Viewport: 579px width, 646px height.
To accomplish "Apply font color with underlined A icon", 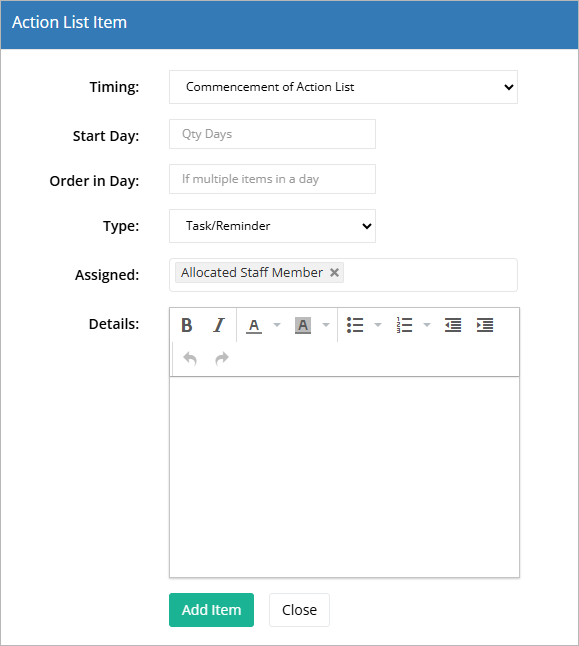I will pyautogui.click(x=254, y=325).
